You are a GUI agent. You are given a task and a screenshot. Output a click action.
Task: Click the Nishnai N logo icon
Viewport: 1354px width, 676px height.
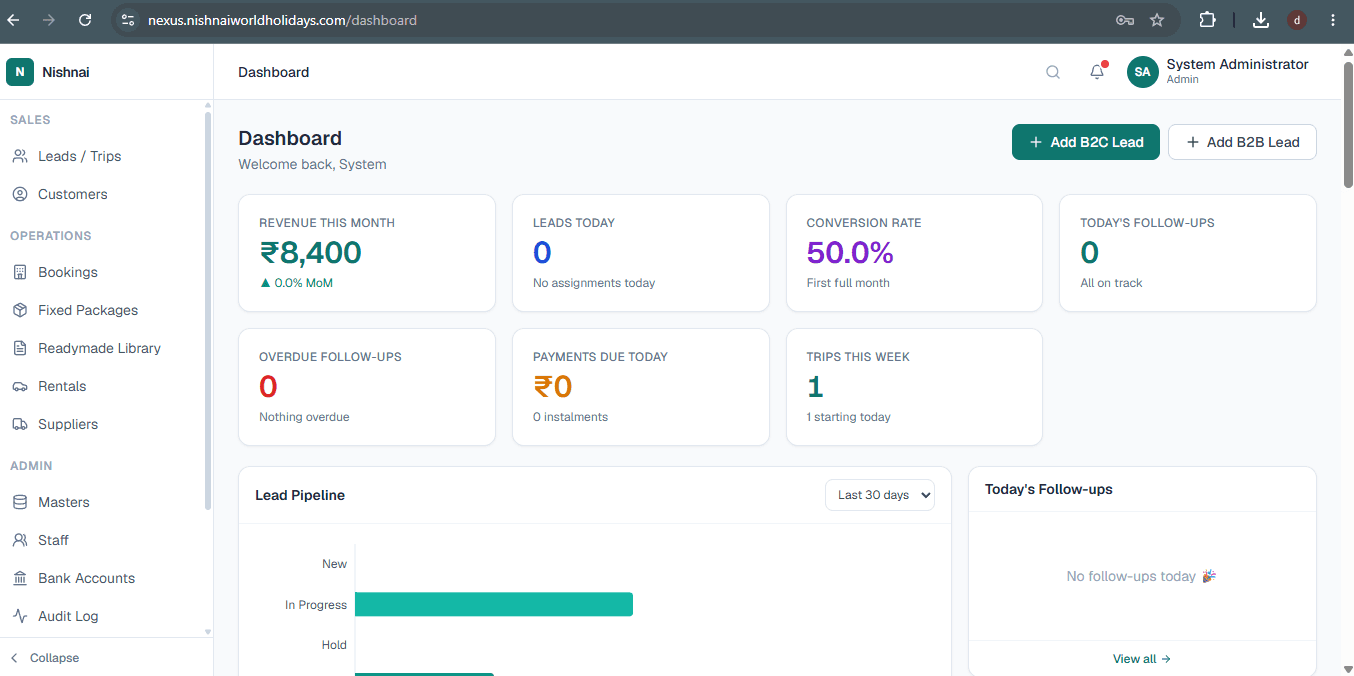[20, 72]
